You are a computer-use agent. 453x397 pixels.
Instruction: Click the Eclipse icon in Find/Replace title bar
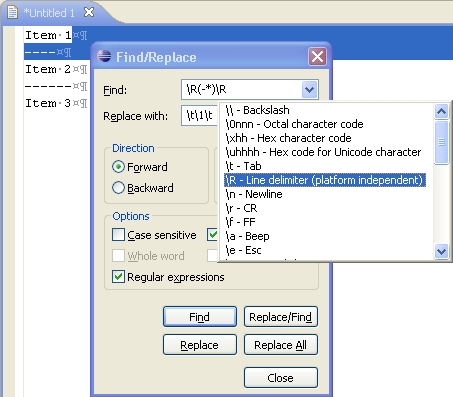pos(104,56)
